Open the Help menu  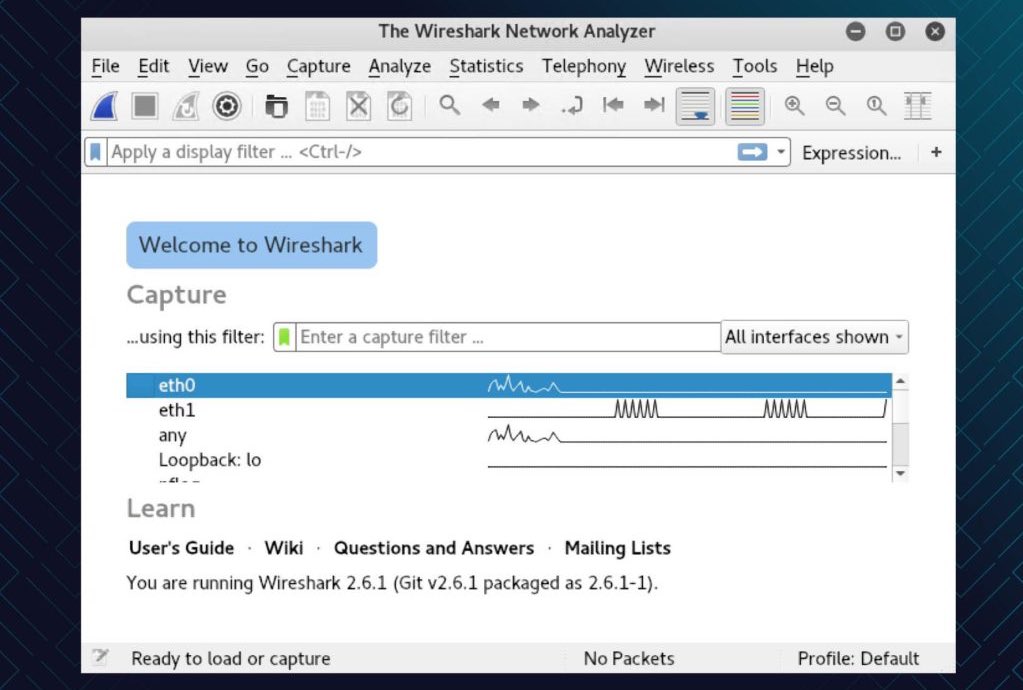pos(814,67)
